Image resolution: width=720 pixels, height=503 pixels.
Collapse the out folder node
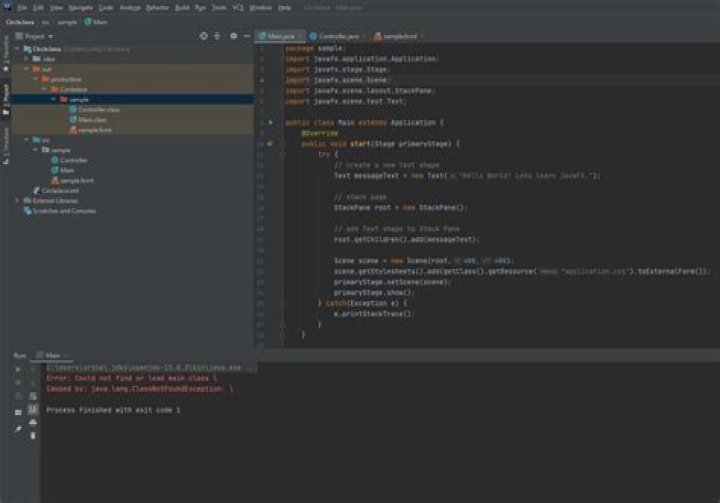click(27, 69)
